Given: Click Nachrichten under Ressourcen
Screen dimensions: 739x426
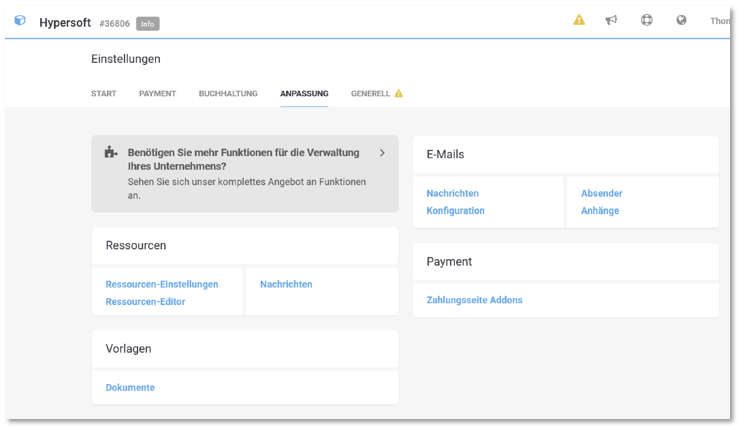Looking at the screenshot, I should 286,284.
